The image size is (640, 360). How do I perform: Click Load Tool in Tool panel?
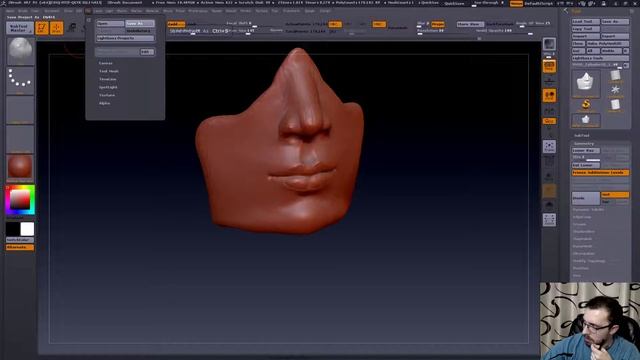point(585,21)
